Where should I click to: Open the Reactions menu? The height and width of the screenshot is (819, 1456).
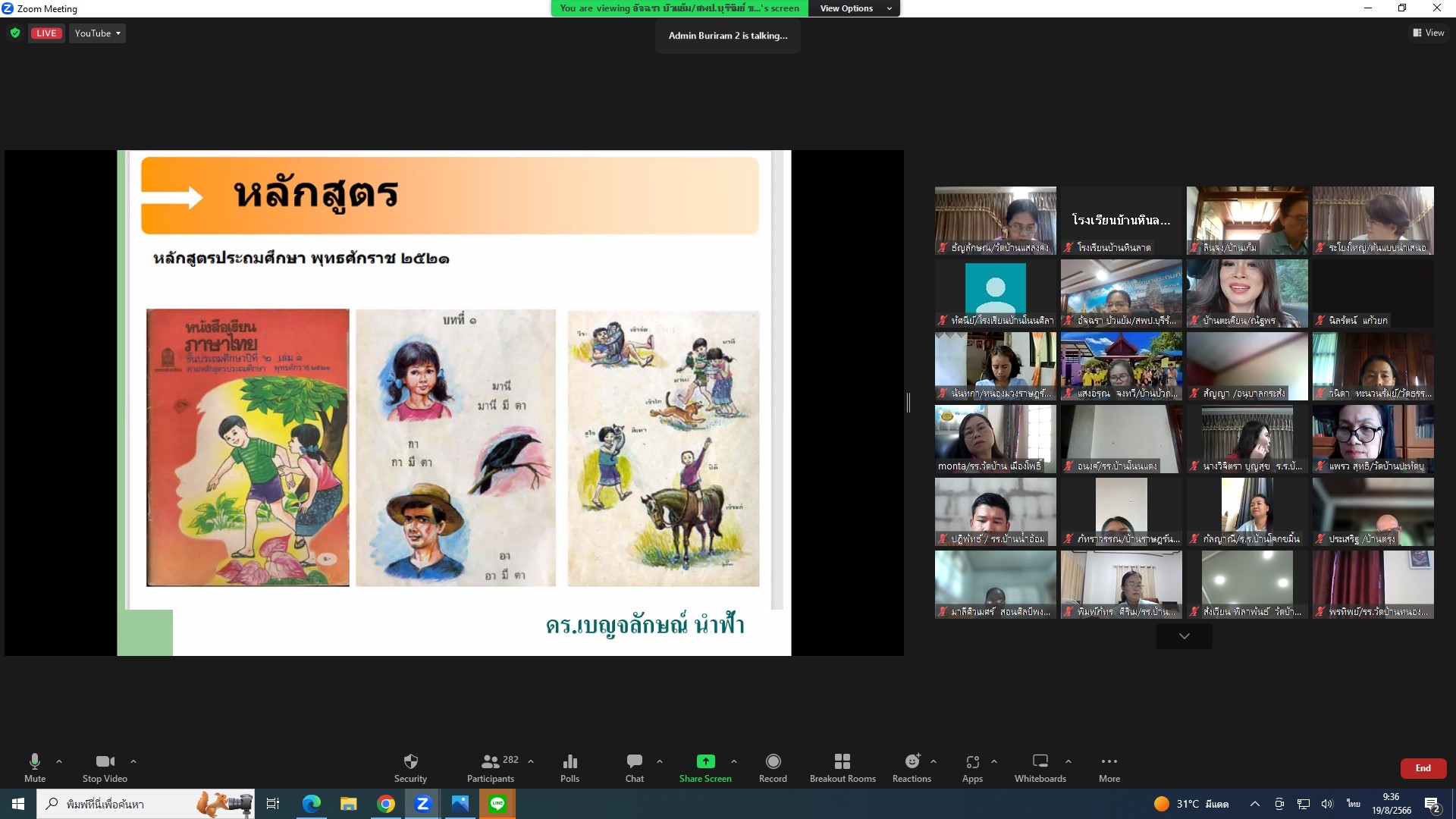[912, 767]
